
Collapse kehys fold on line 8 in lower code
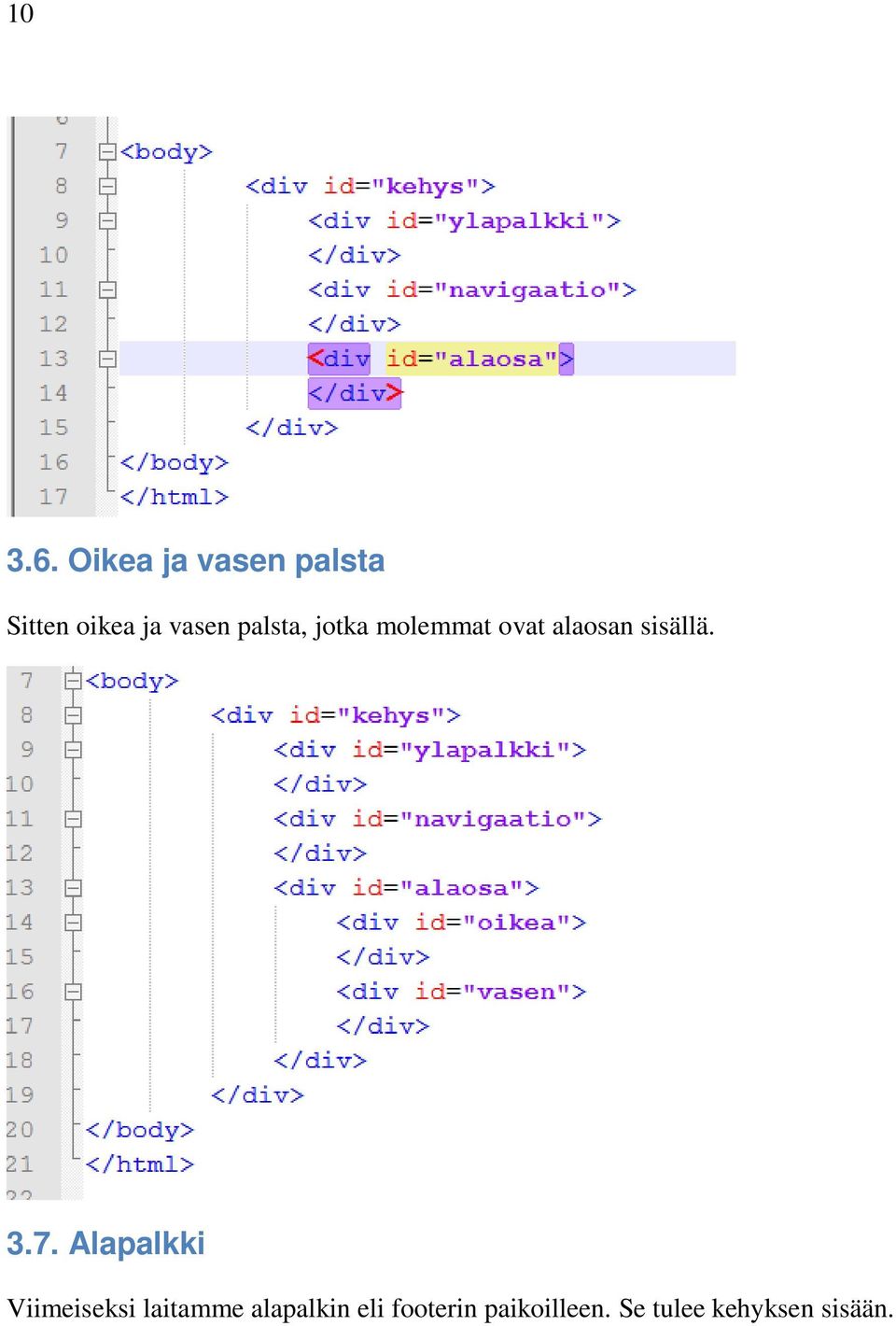tap(74, 715)
